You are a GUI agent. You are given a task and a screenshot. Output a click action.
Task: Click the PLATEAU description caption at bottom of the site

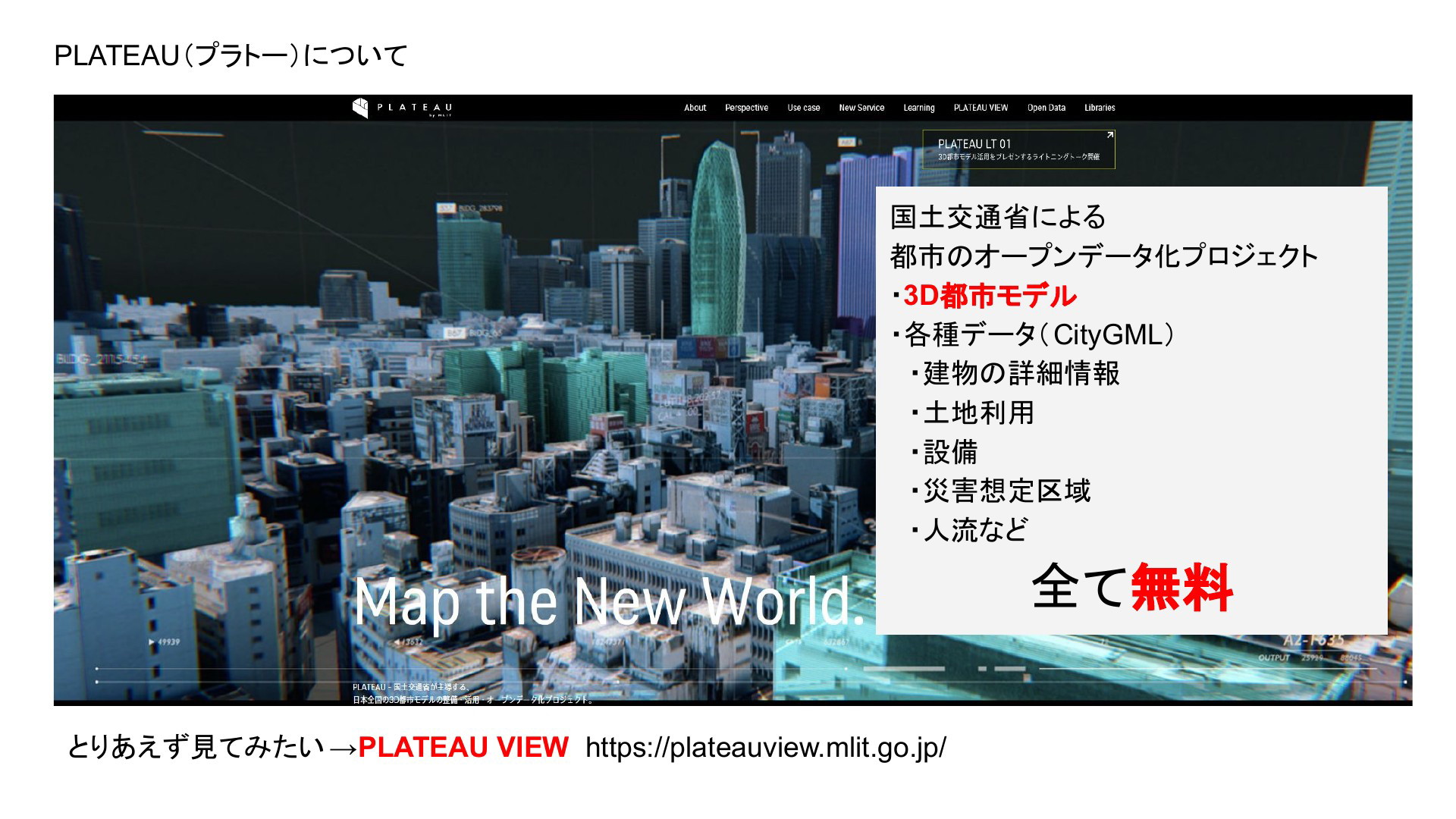472,693
